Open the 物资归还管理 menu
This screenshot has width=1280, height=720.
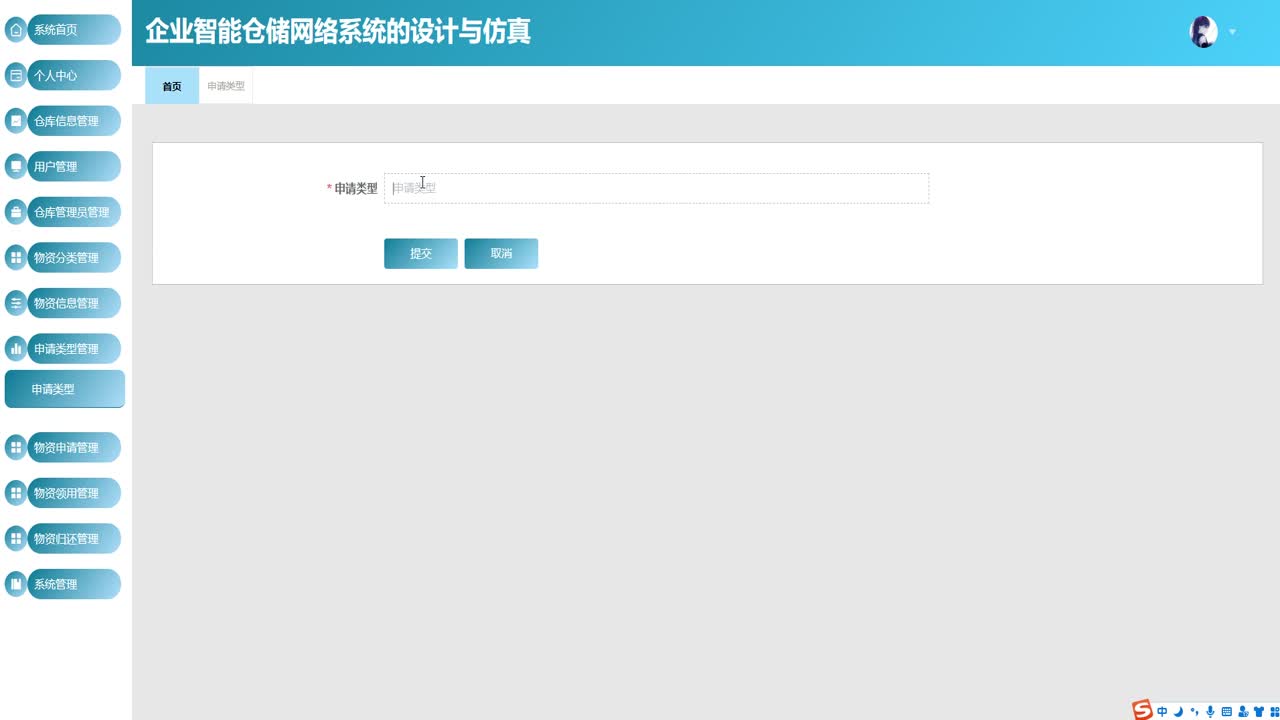[74, 539]
